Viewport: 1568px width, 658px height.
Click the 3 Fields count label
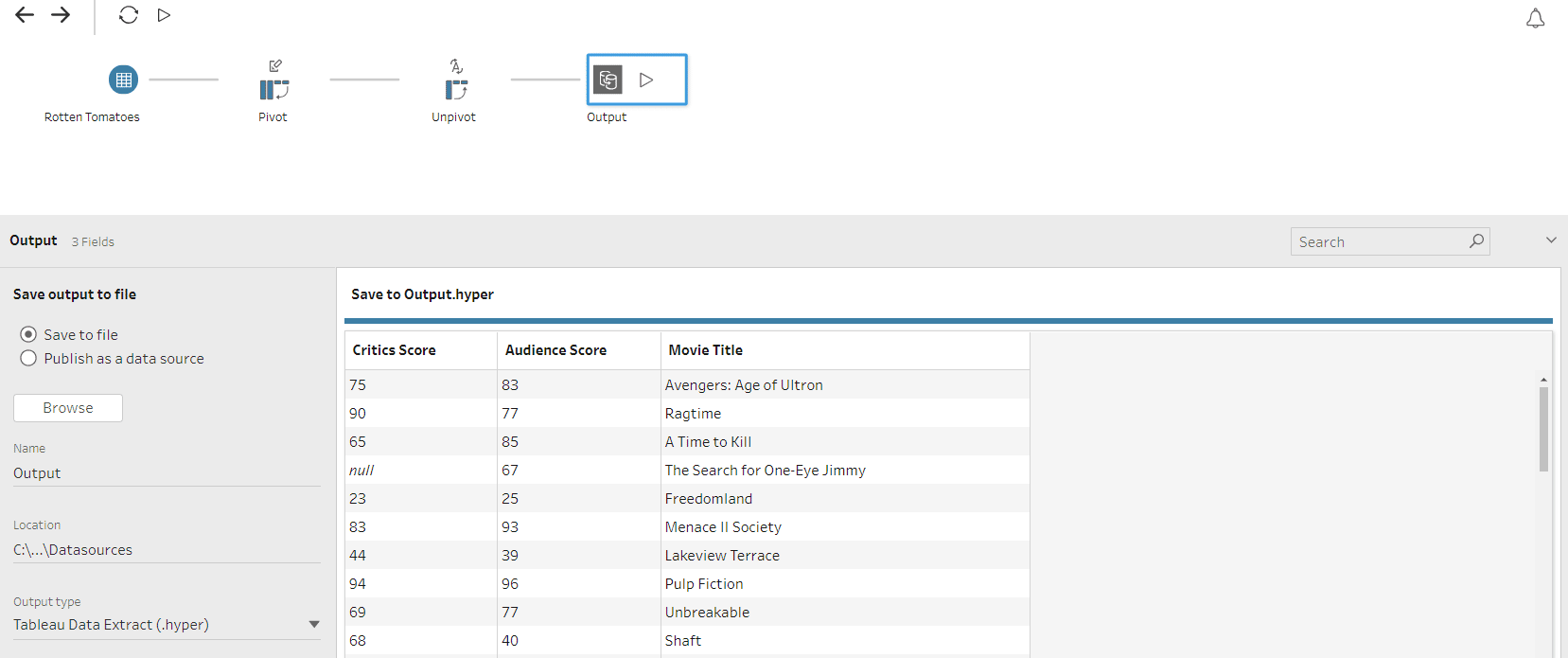(x=93, y=241)
